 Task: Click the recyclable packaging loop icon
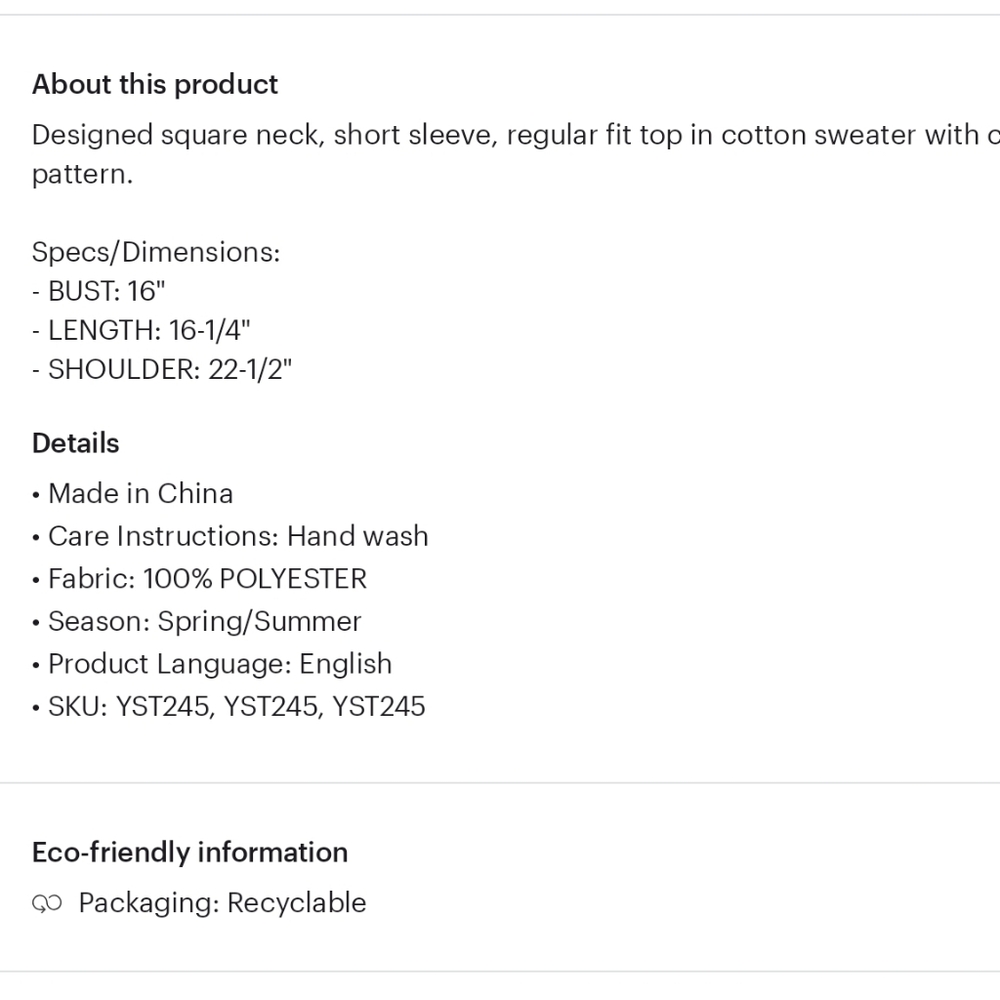point(47,904)
